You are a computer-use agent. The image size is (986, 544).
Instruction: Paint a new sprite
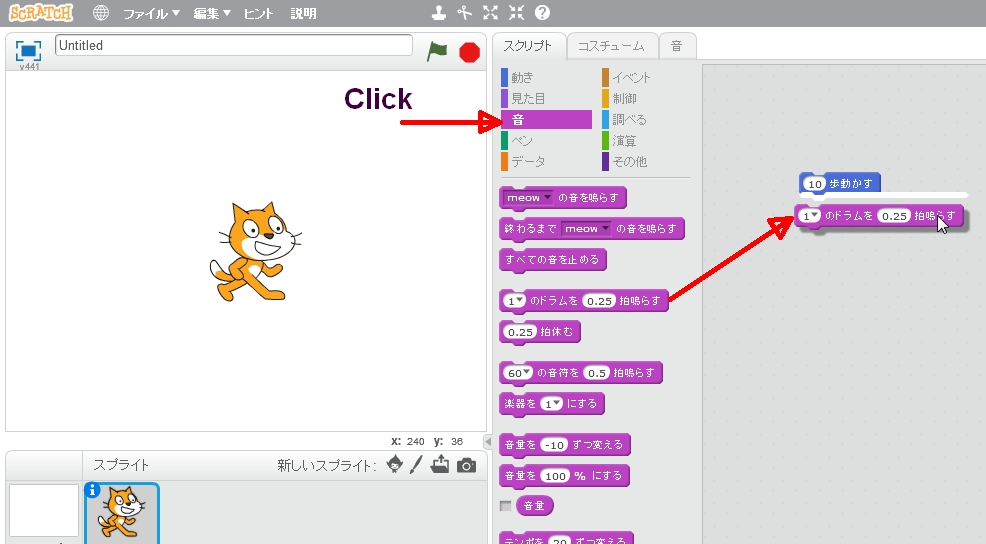point(416,464)
